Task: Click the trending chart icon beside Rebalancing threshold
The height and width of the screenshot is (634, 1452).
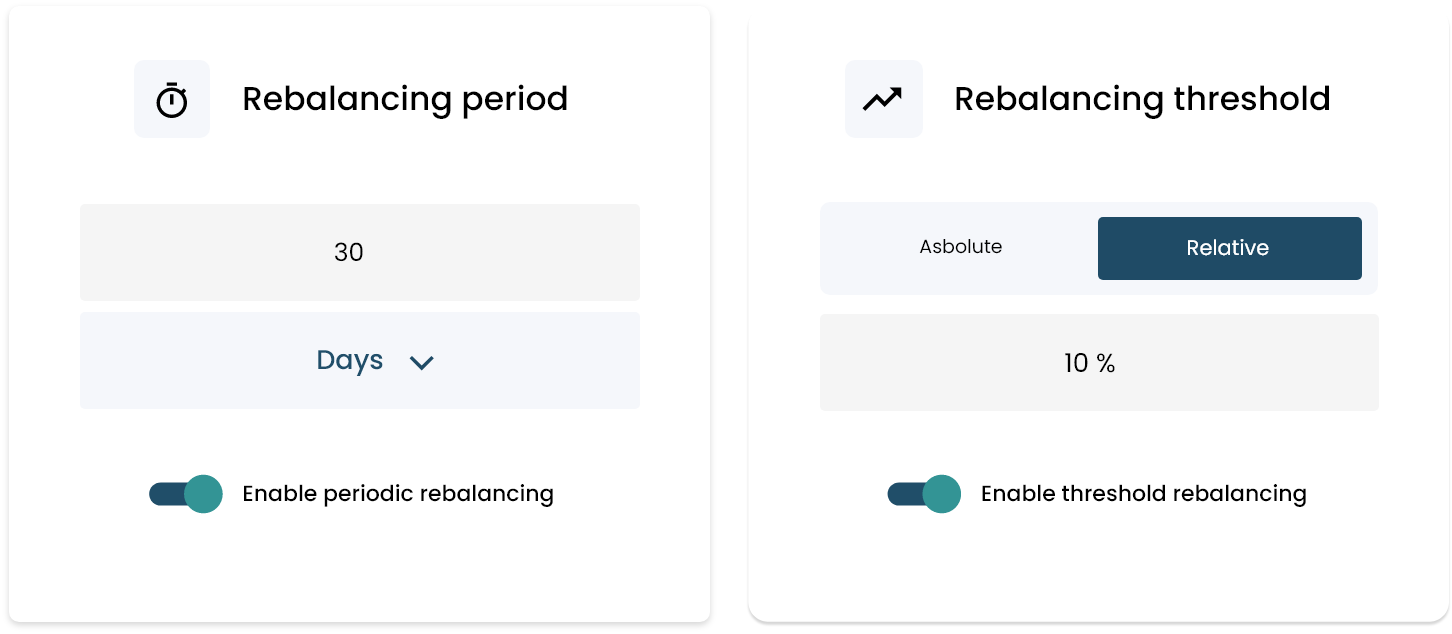Action: 884,98
